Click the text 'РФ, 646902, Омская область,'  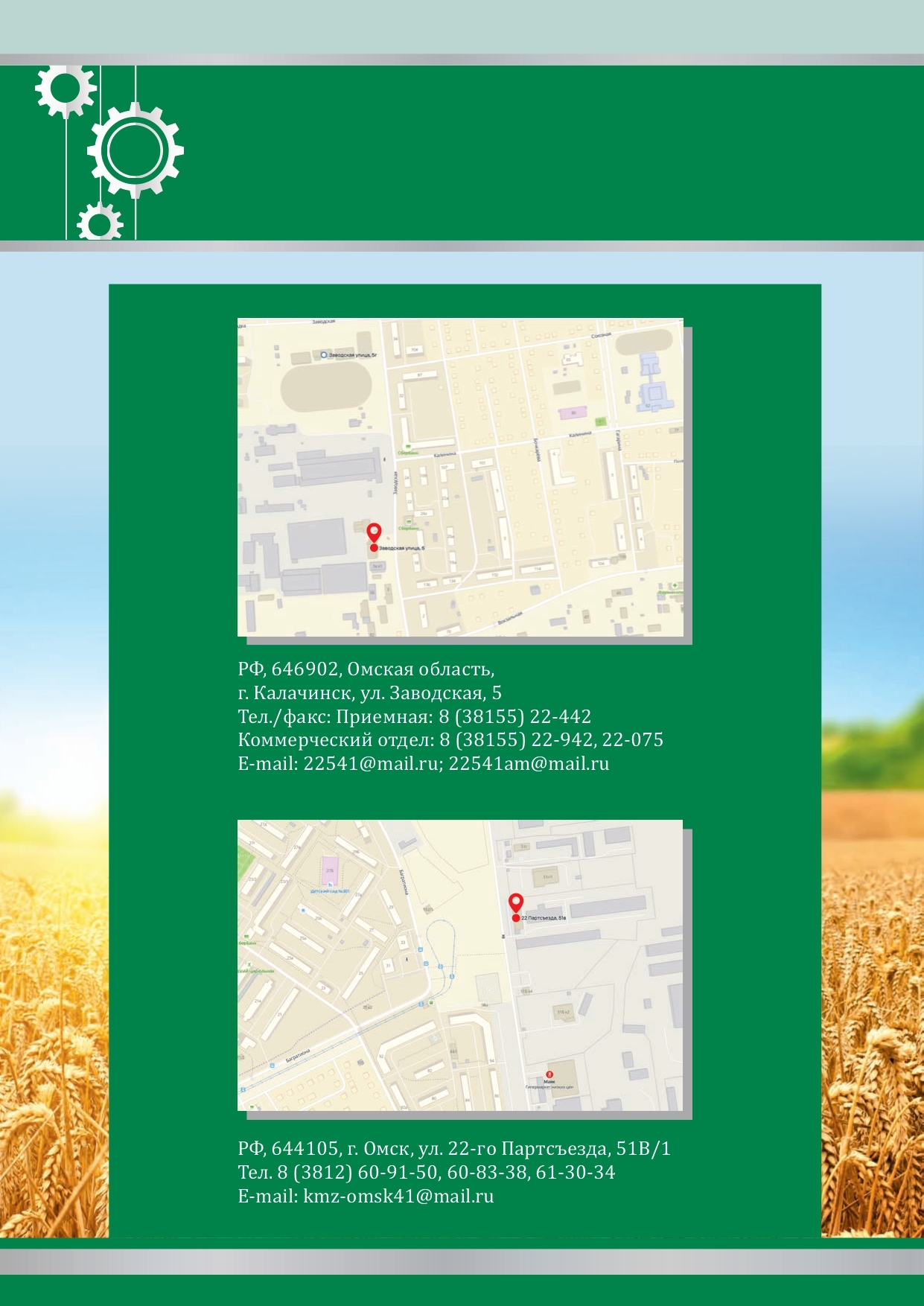click(x=366, y=669)
